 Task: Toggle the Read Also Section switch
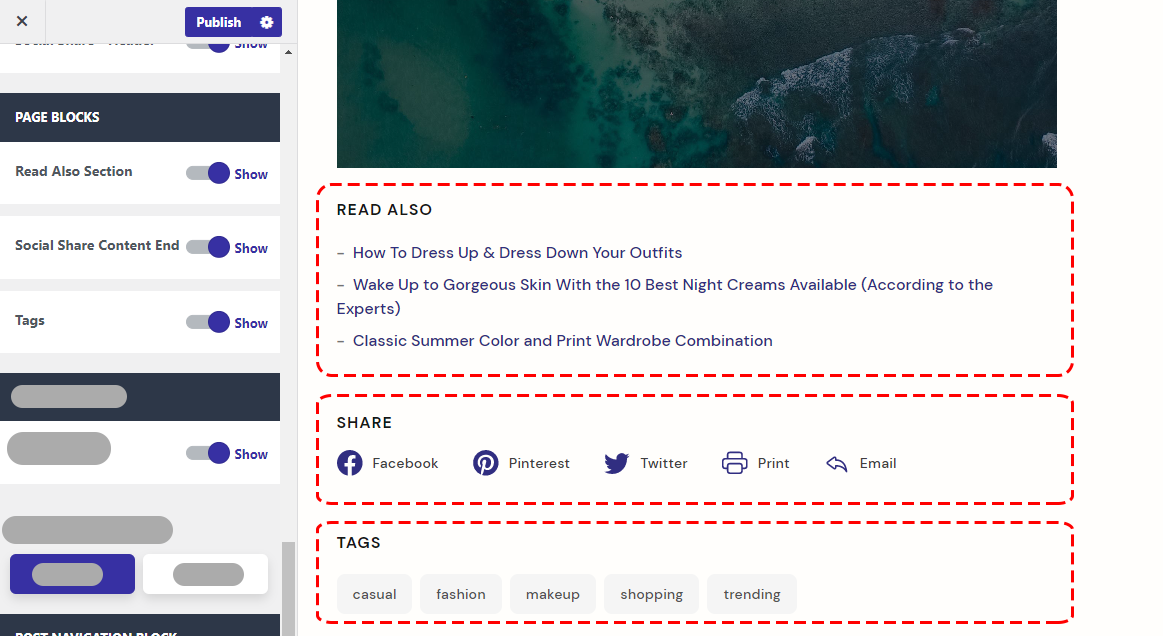[208, 173]
